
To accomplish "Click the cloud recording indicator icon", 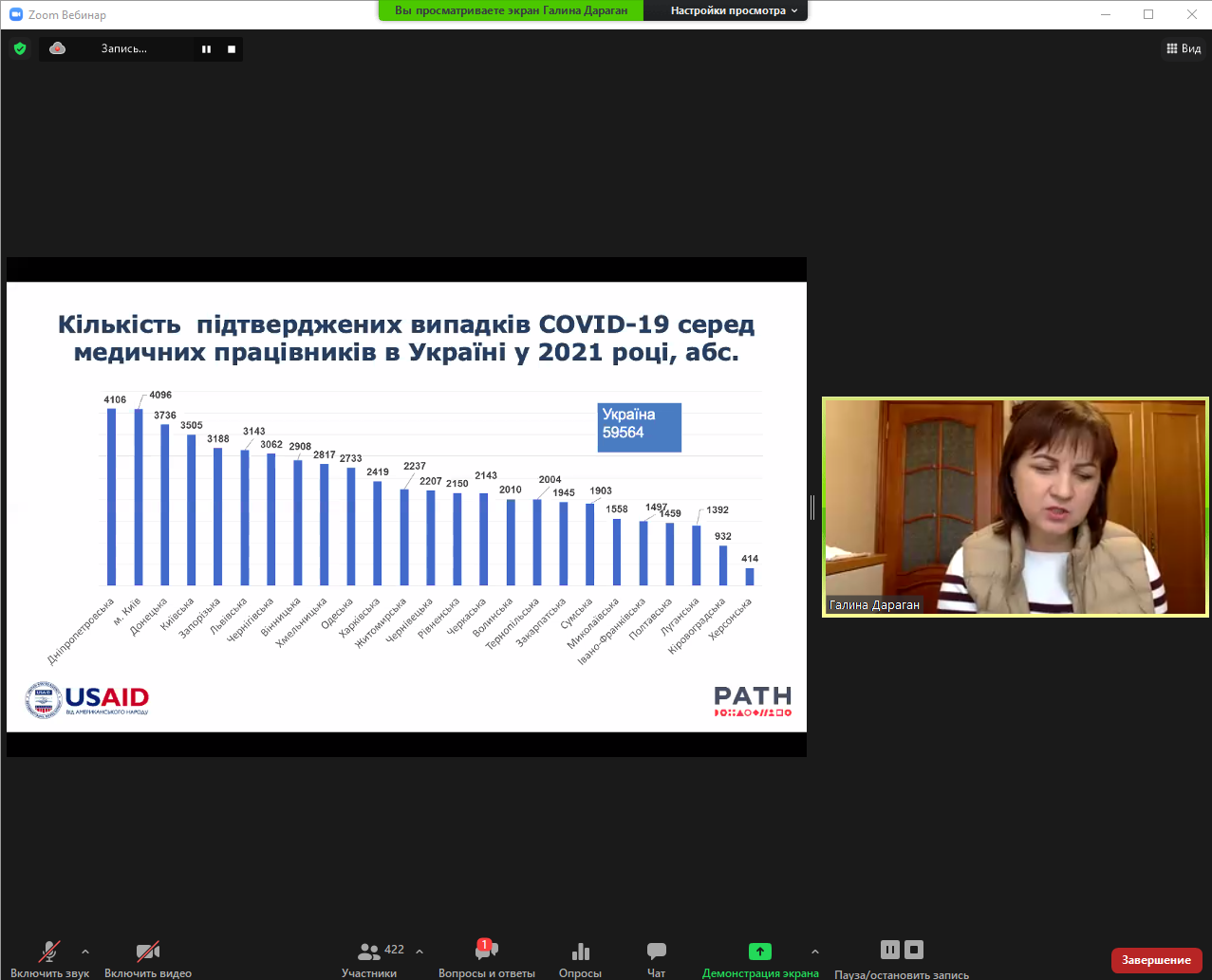I will (58, 48).
